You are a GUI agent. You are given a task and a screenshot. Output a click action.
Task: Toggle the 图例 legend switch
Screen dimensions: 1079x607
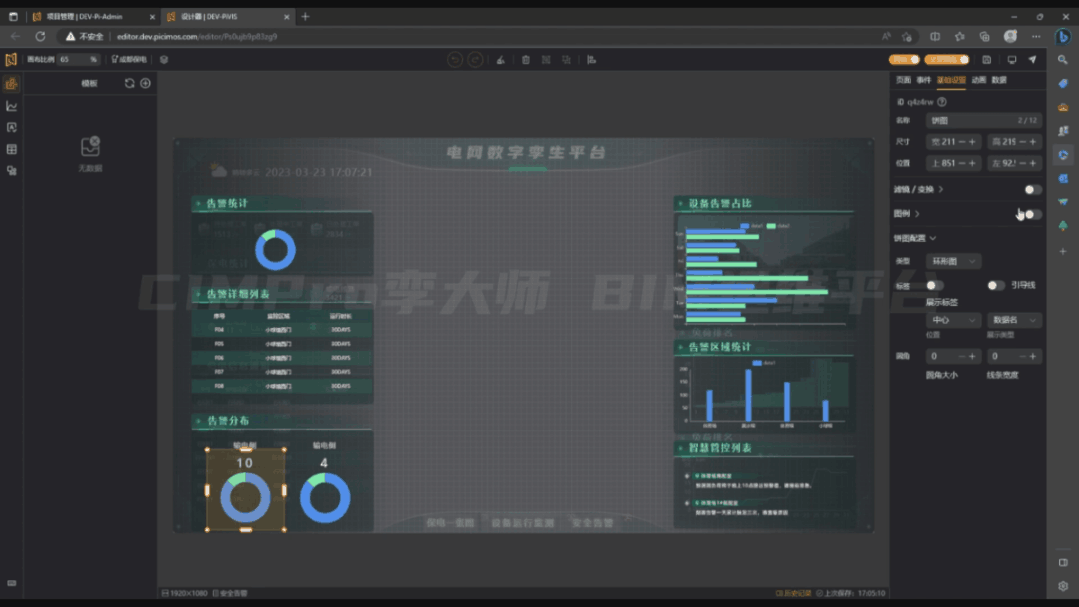(x=1031, y=214)
